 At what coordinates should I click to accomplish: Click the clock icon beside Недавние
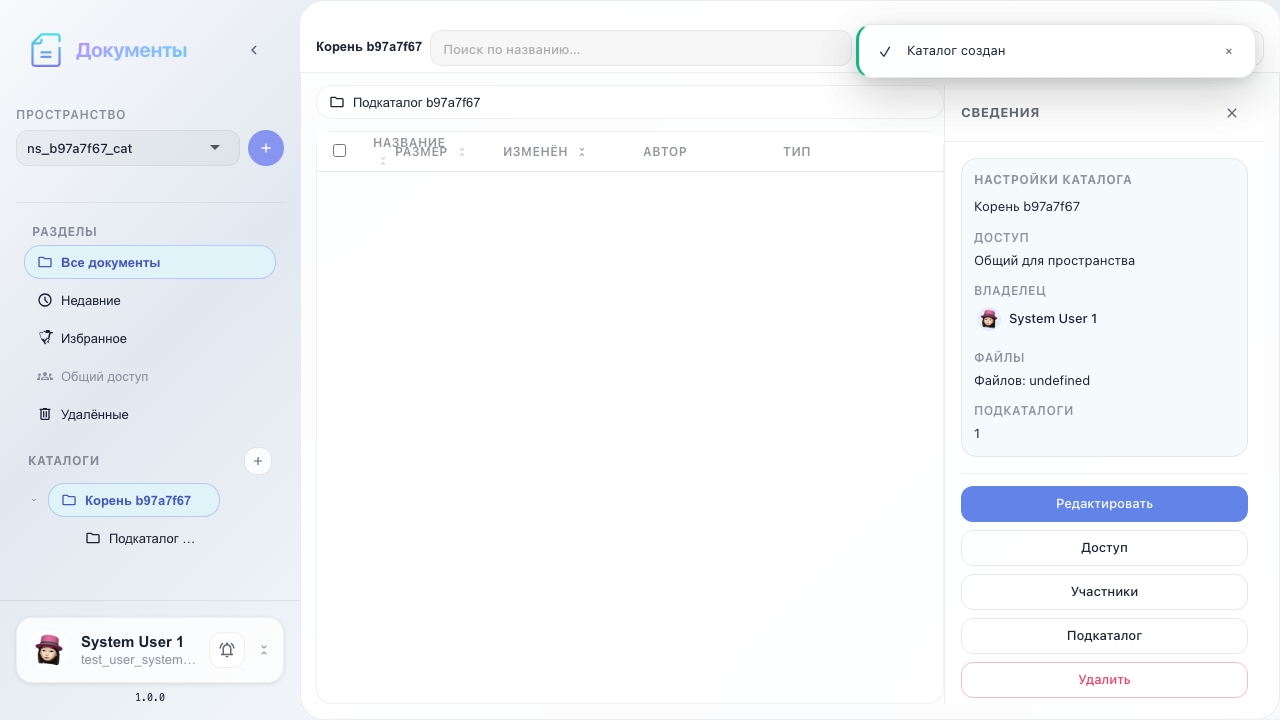45,300
